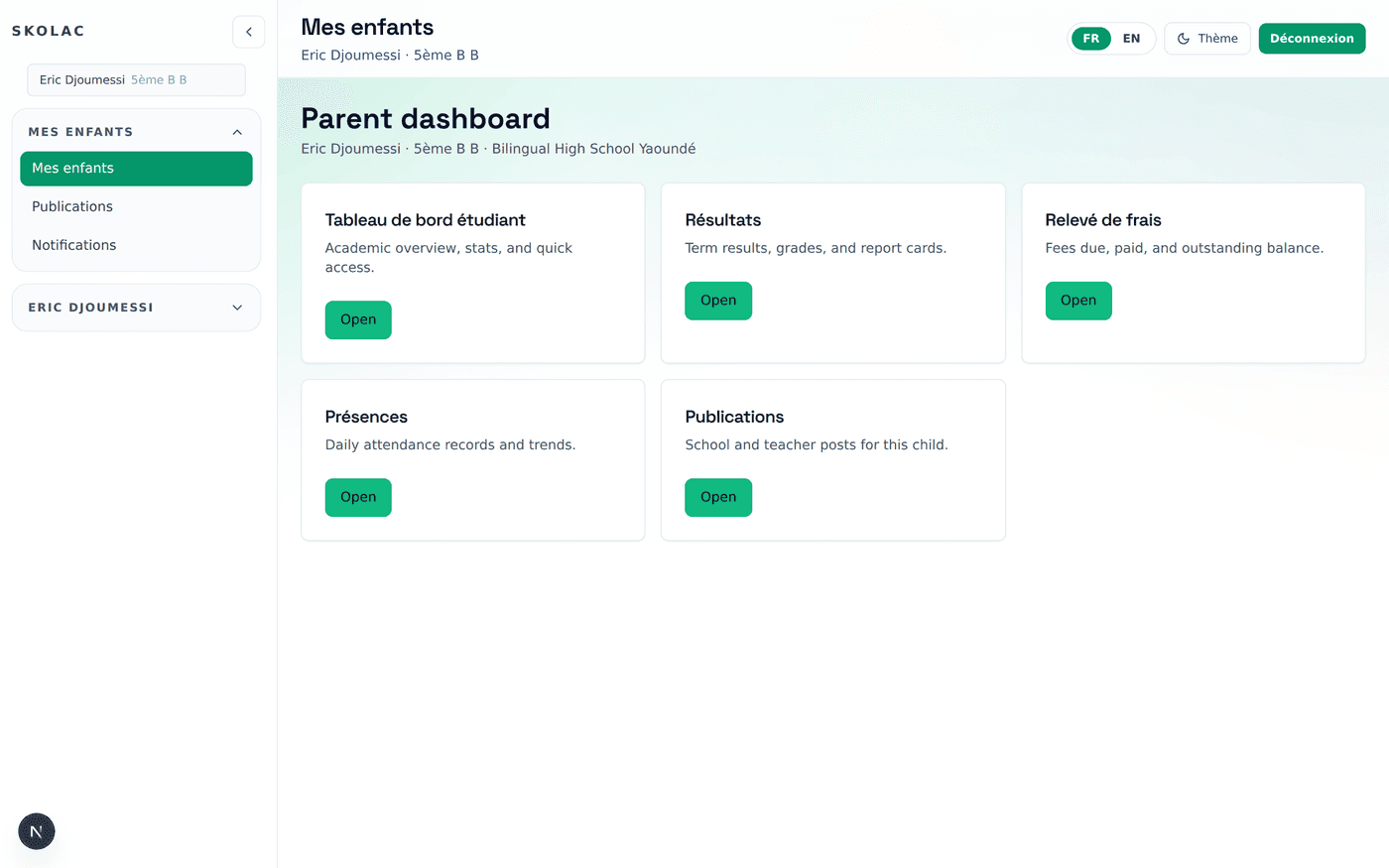Image resolution: width=1389 pixels, height=868 pixels.
Task: Open the Présences card
Action: click(358, 497)
